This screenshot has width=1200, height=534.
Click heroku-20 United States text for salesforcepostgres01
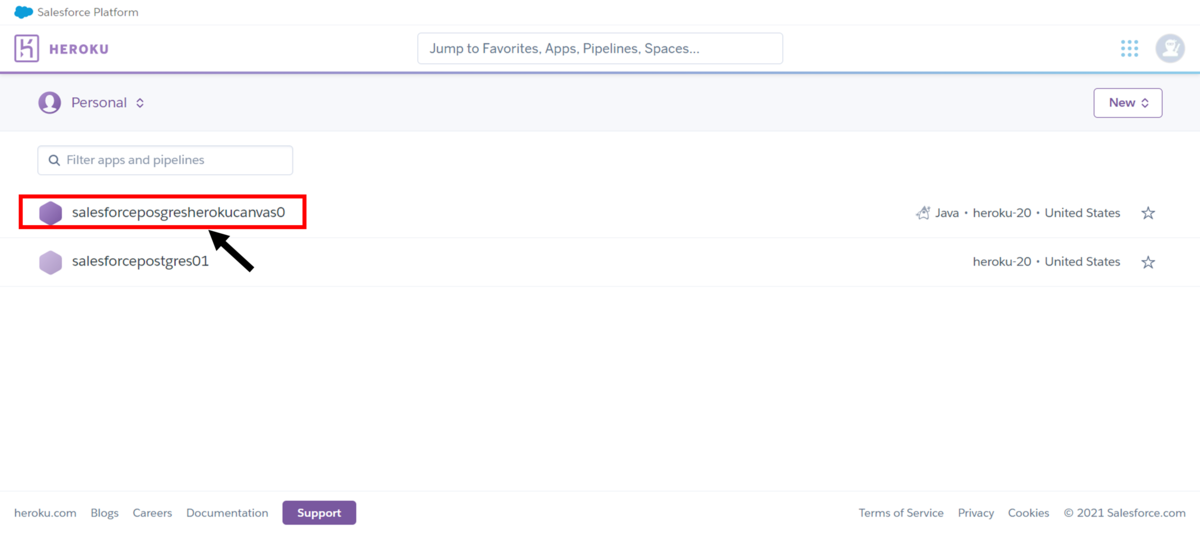tap(1046, 262)
